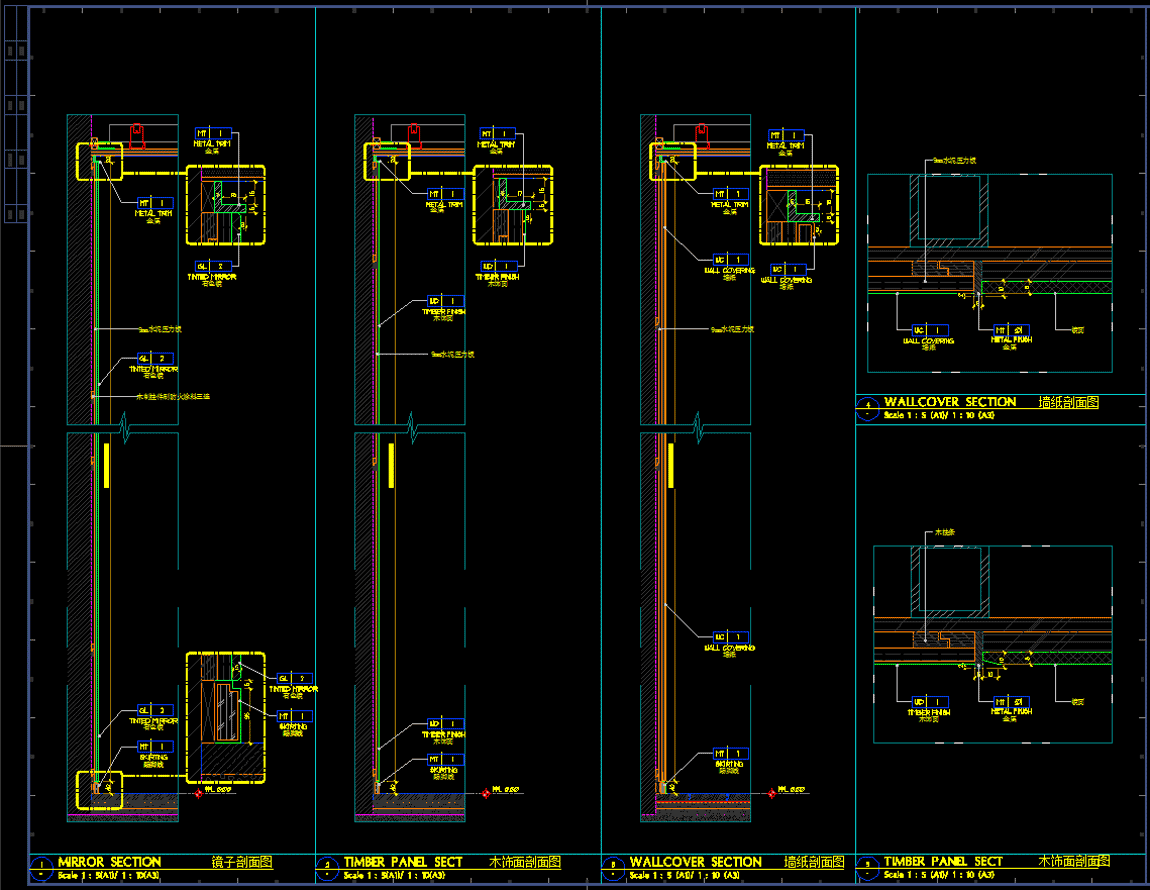Click the topmost MT 1 METAL TRIM tag in mirror section

click(213, 133)
